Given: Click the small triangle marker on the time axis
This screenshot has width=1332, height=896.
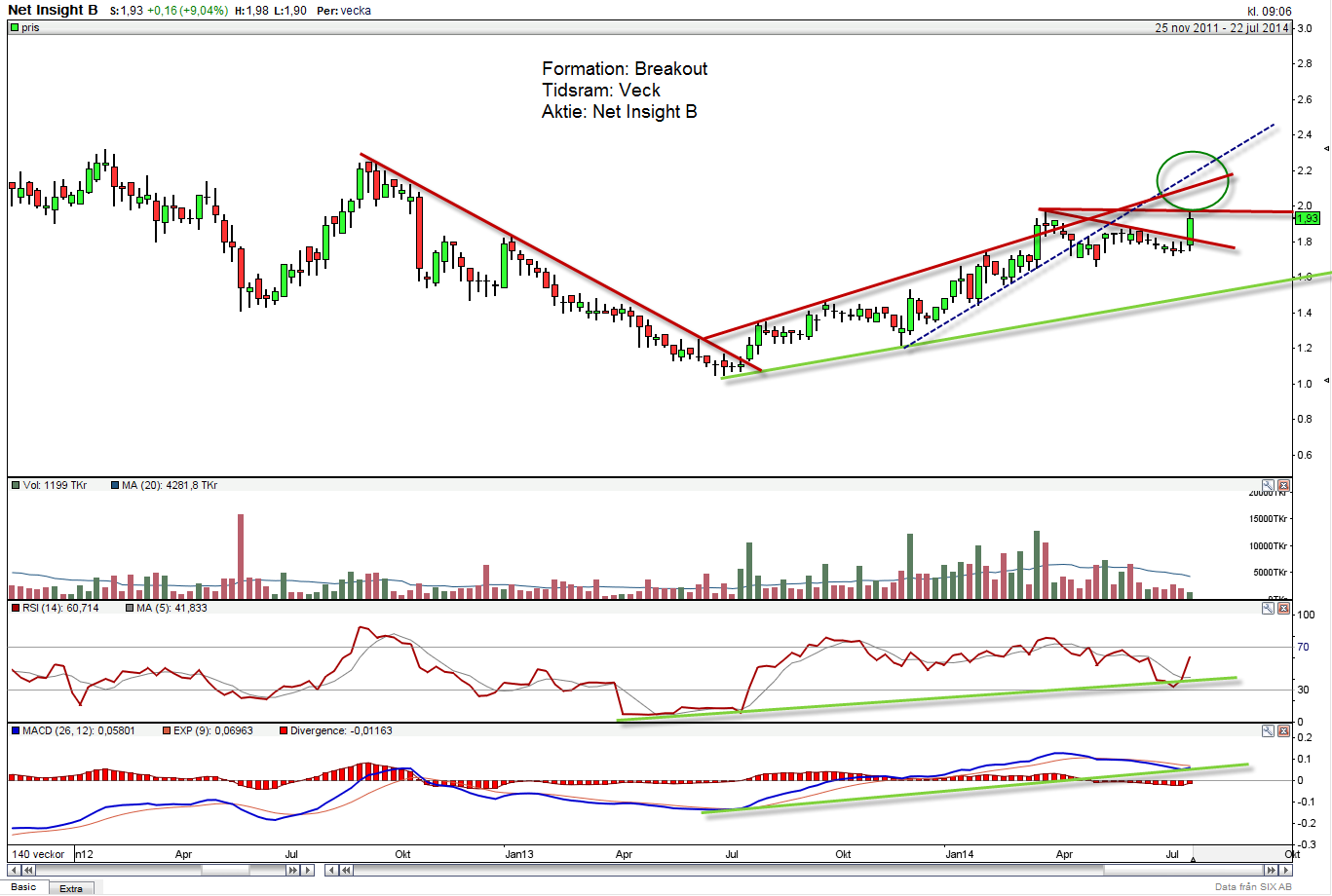Looking at the screenshot, I should (x=1194, y=858).
